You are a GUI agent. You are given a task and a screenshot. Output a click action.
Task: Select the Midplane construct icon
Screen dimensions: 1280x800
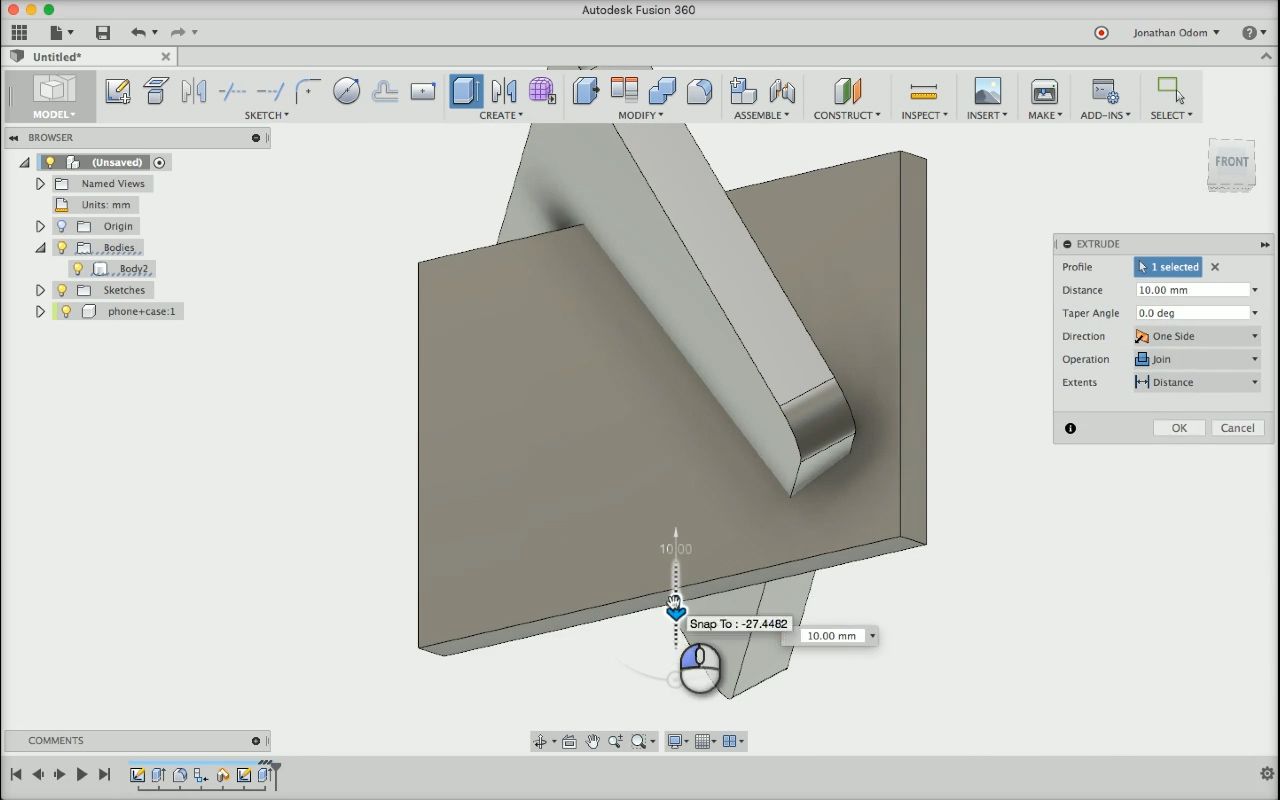click(847, 91)
